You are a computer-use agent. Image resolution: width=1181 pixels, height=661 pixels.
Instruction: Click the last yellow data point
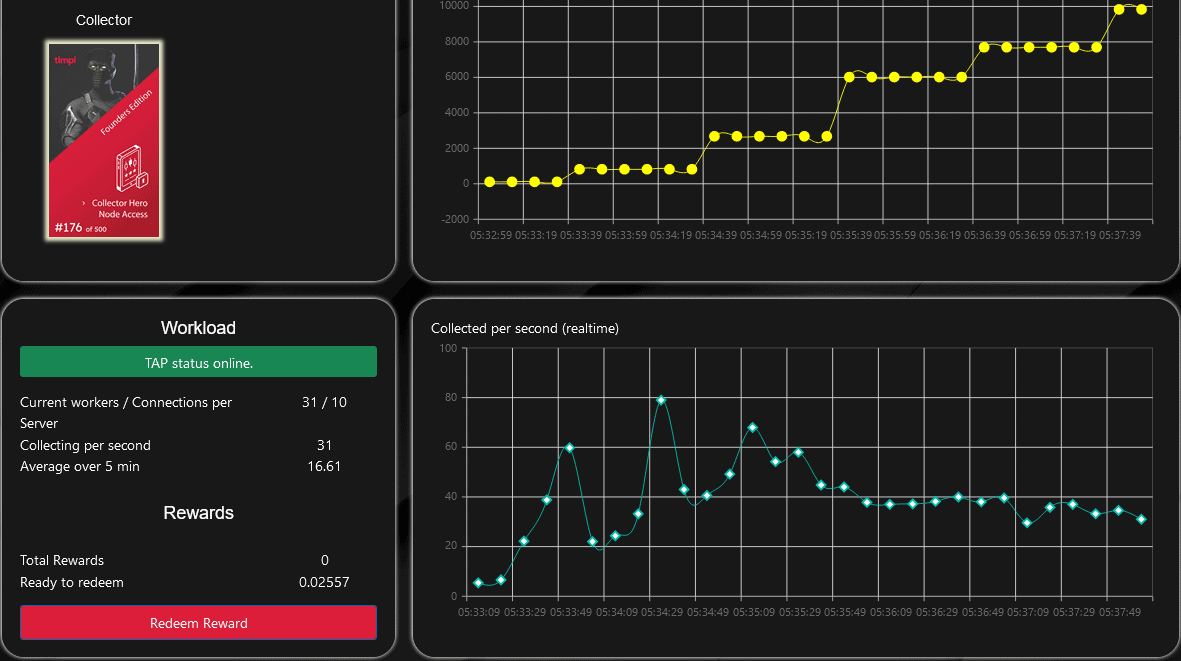pyautogui.click(x=1141, y=9)
